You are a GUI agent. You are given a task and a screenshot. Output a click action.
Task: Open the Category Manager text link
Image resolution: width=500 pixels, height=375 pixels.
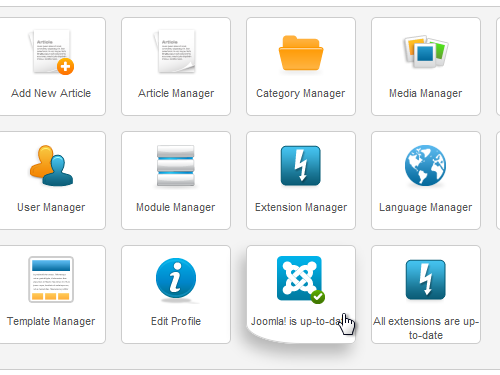(x=301, y=93)
